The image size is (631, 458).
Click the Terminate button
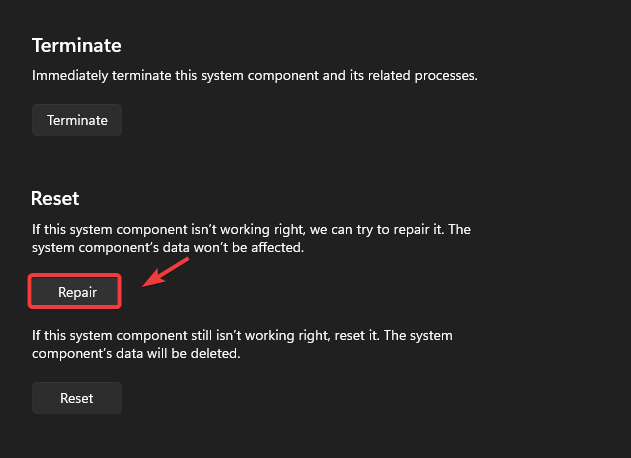click(x=77, y=120)
